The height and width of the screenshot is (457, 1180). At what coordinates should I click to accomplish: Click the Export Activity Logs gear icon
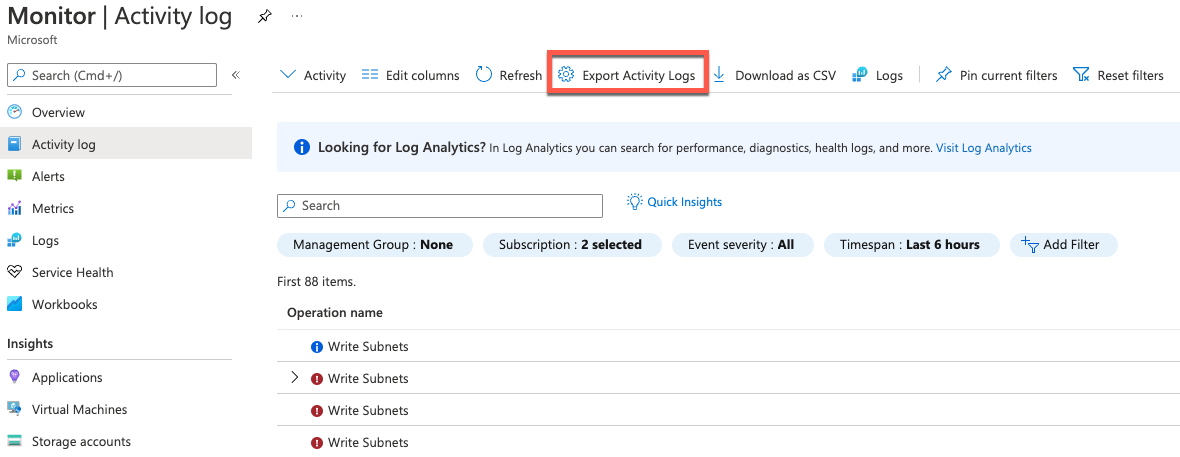[566, 75]
